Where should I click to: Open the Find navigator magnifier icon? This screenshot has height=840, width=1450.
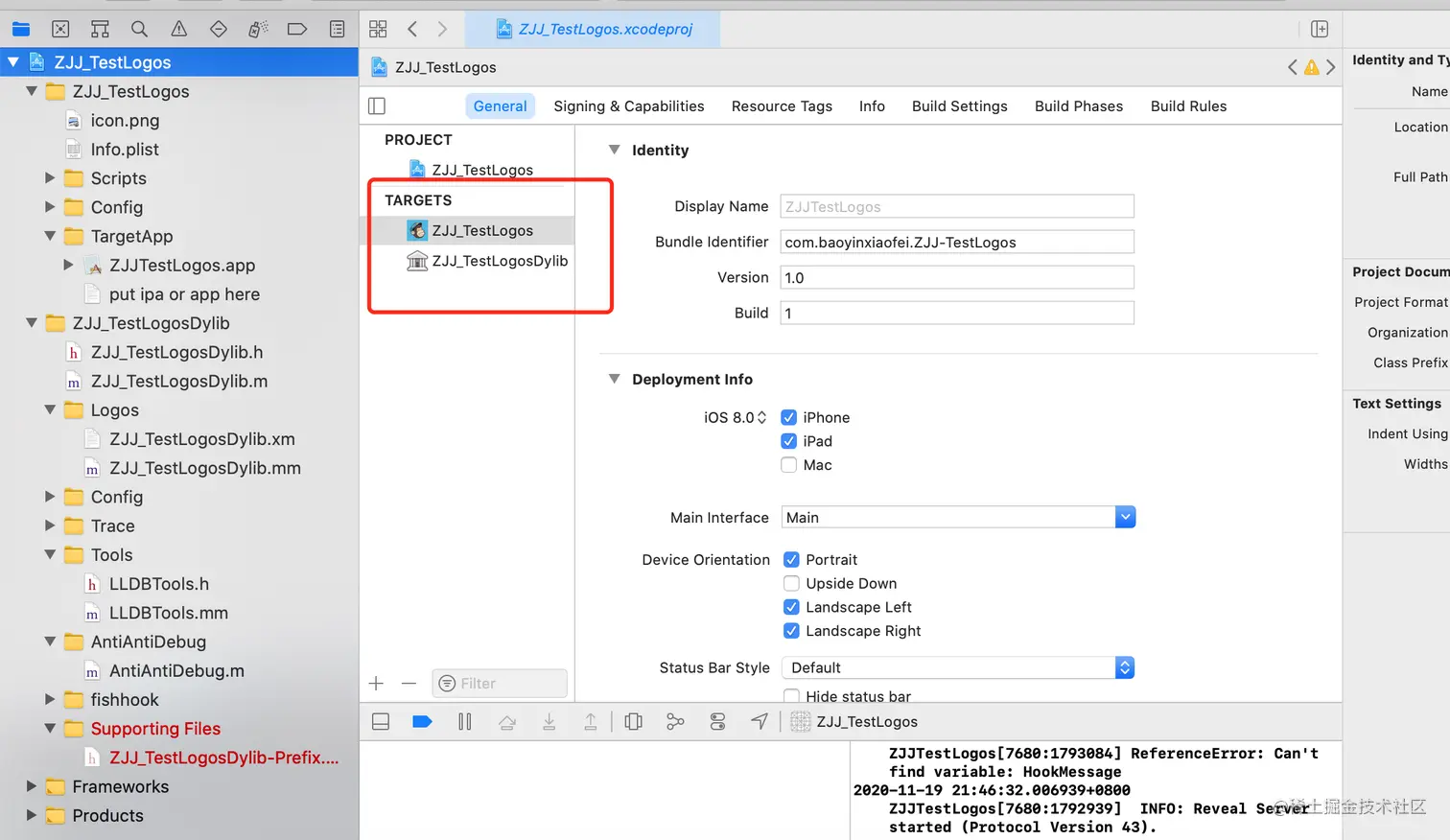point(139,29)
